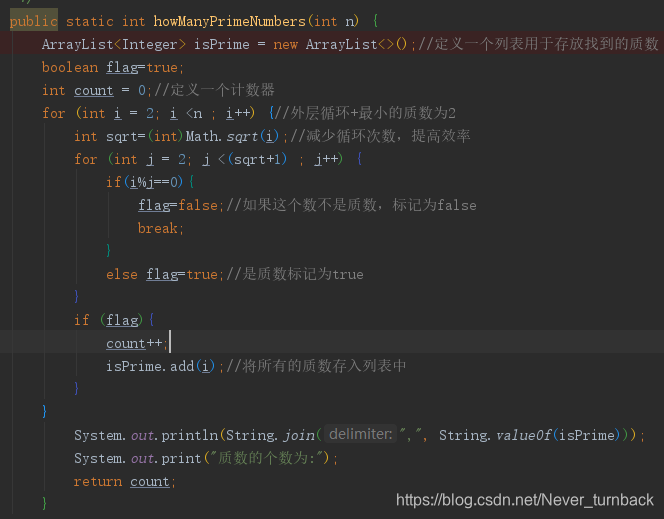Click the 'delimiter:' parameter hint
664x519 pixels.
coord(360,434)
